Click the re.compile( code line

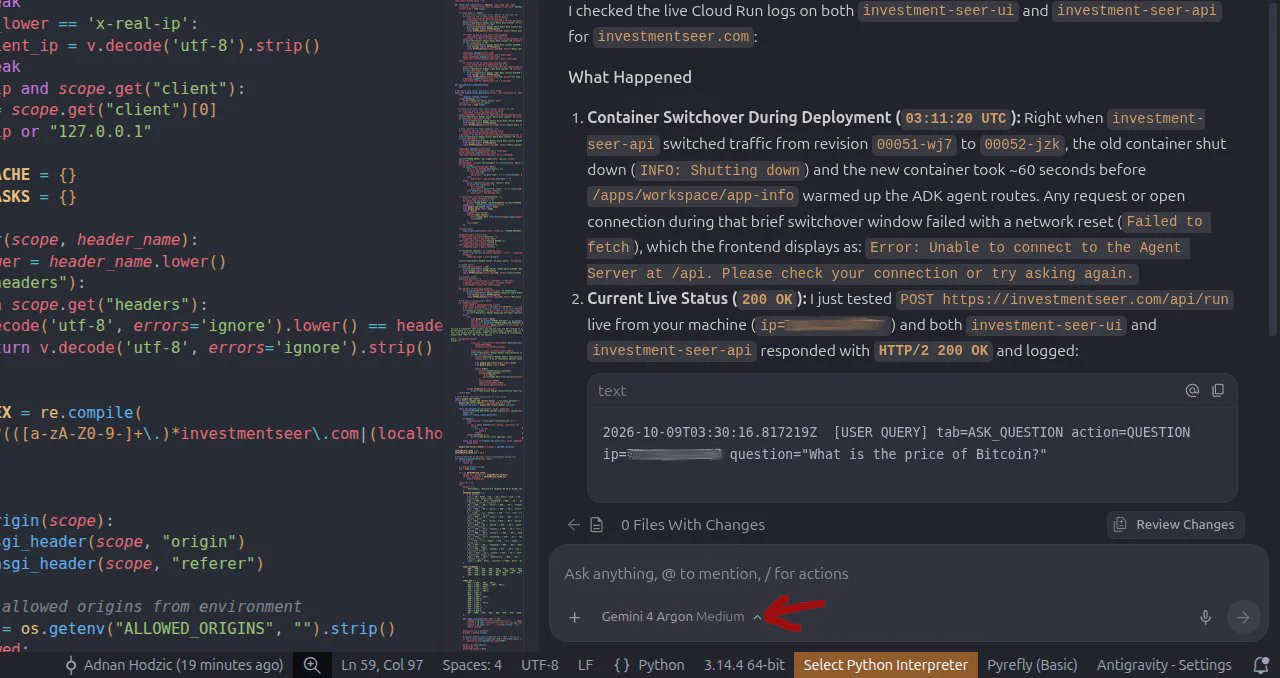pyautogui.click(x=72, y=412)
